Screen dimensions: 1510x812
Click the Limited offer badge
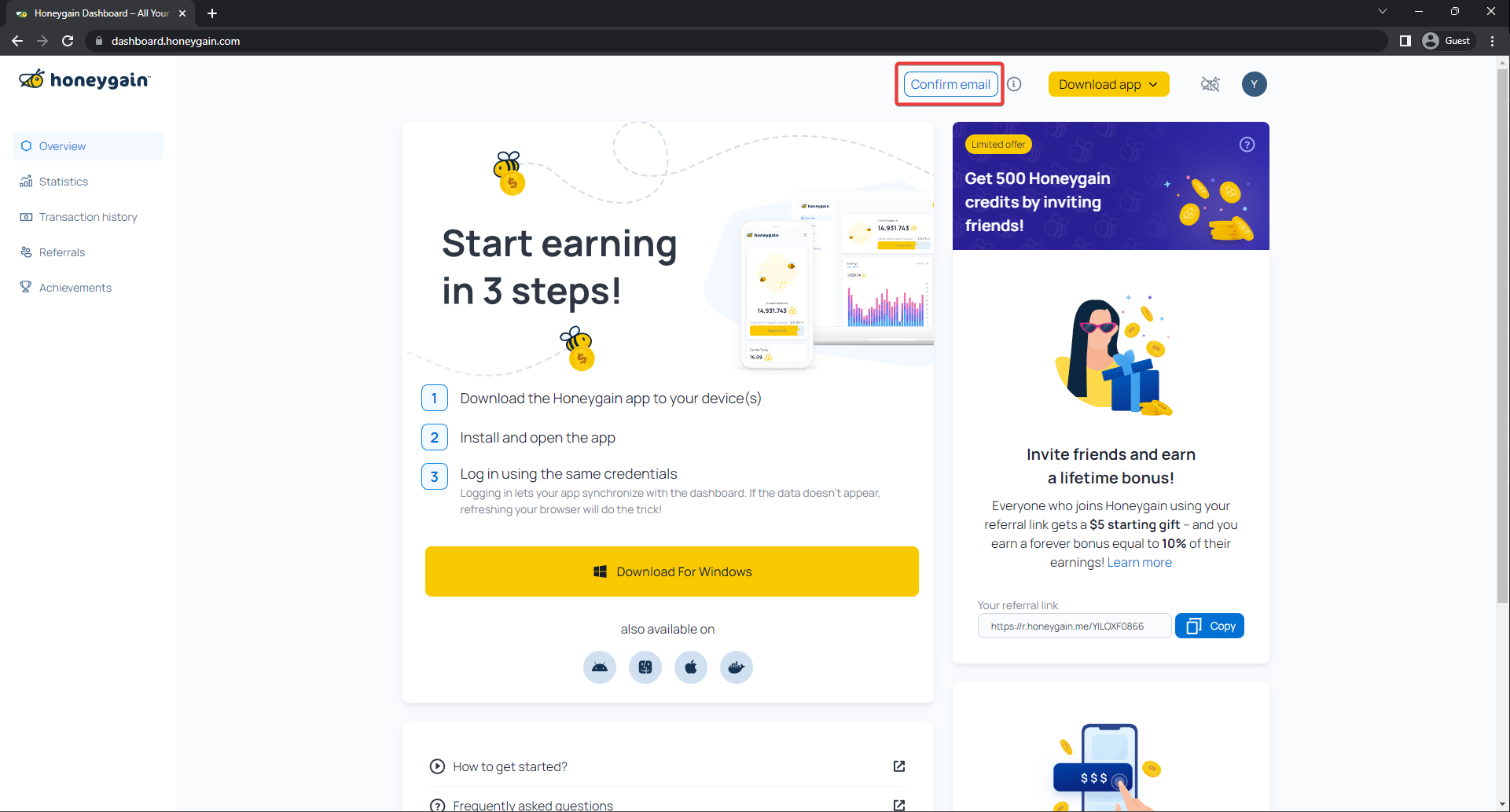click(x=998, y=145)
